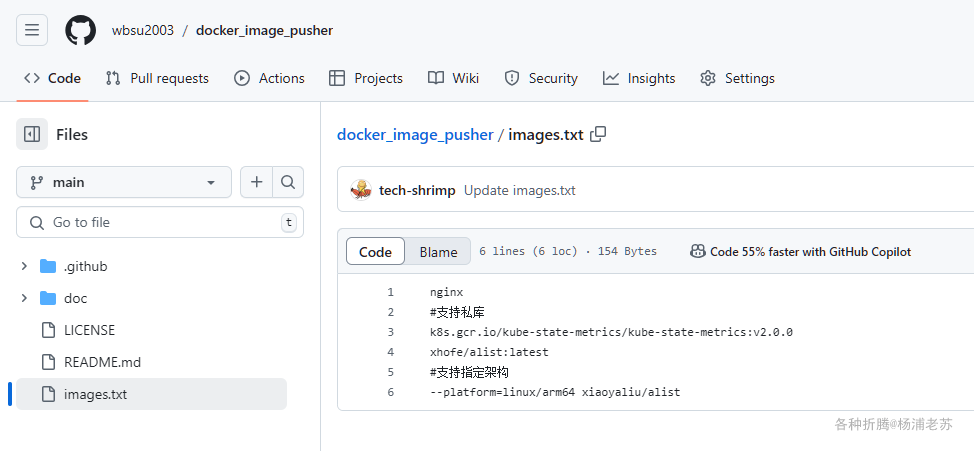Click the tech-shrimp avatar image
The image size is (974, 451).
point(361,190)
